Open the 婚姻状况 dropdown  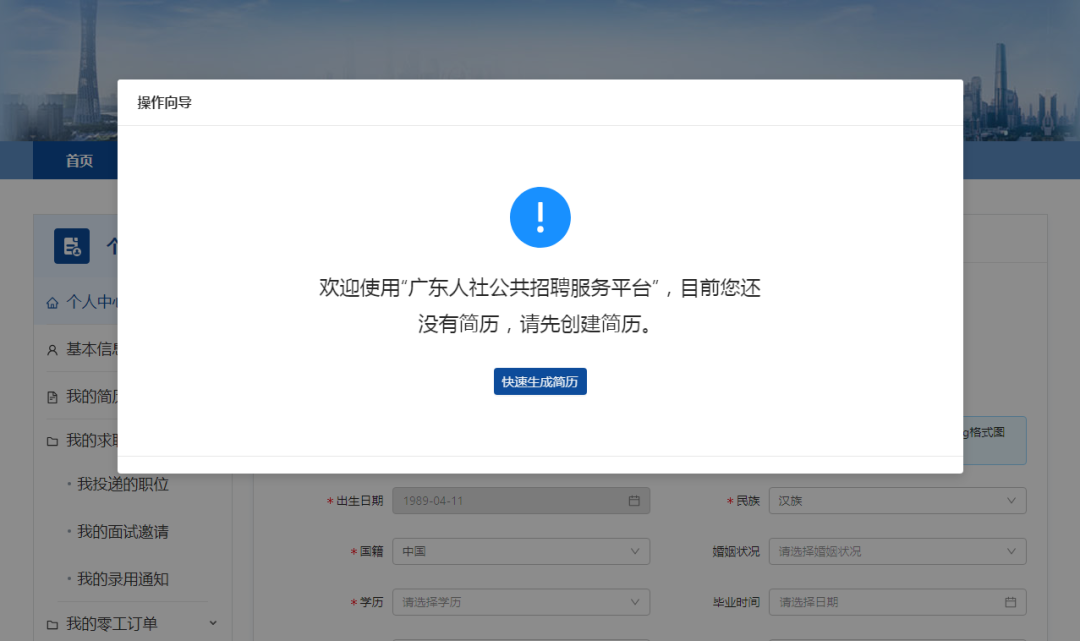point(897,551)
